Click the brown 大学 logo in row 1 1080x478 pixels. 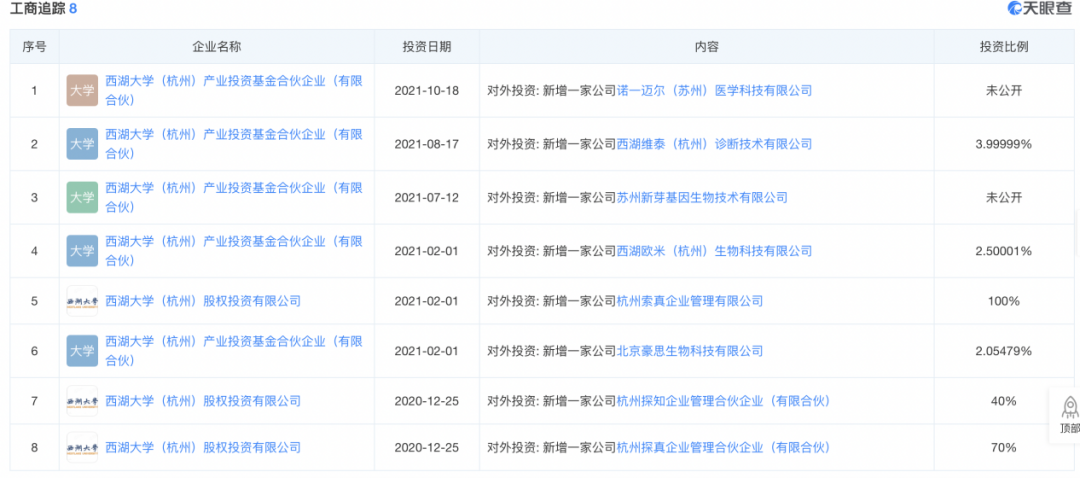pyautogui.click(x=82, y=90)
